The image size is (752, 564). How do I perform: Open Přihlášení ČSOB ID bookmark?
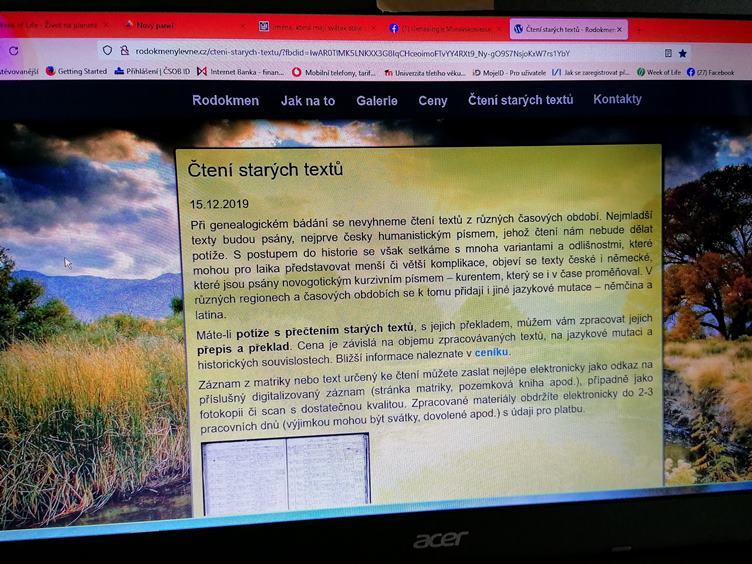click(152, 71)
